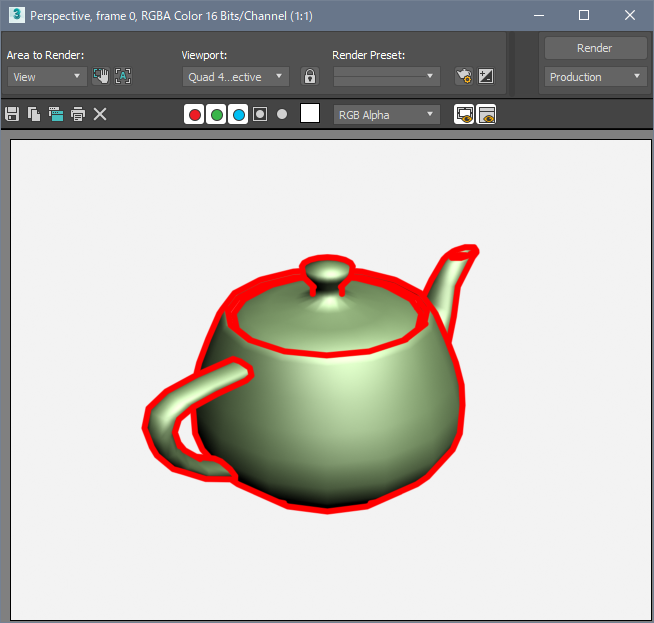The image size is (654, 623).
Task: Toggle the blue channel display
Action: [238, 115]
